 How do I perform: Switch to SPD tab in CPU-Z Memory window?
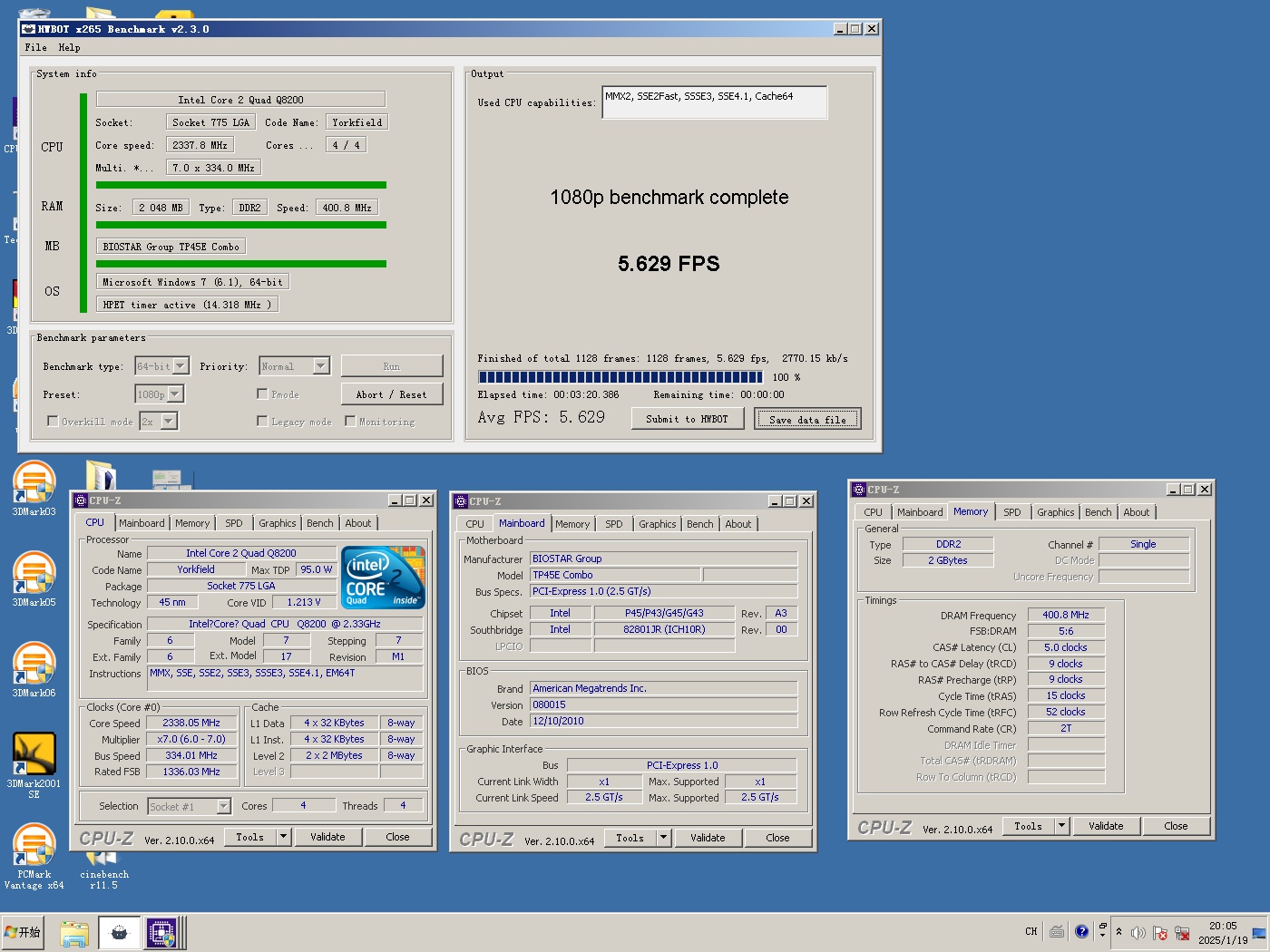[x=1012, y=512]
